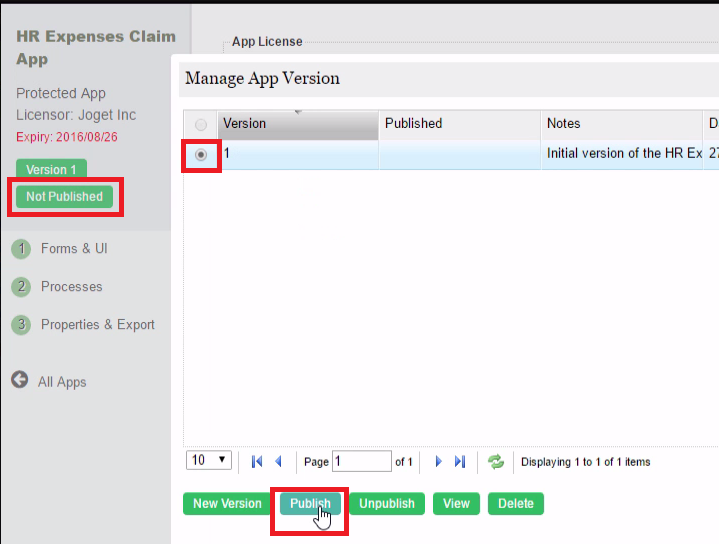Open Forms & UI section

point(74,249)
